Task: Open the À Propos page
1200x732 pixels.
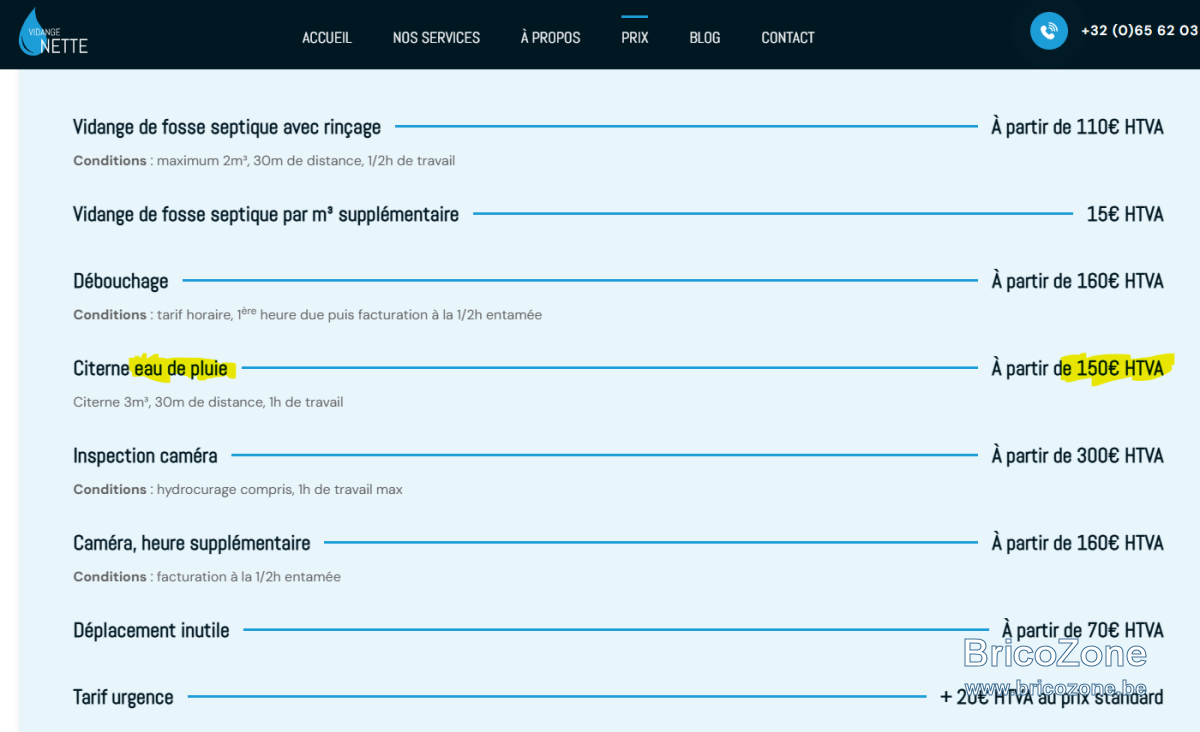Action: [x=550, y=38]
